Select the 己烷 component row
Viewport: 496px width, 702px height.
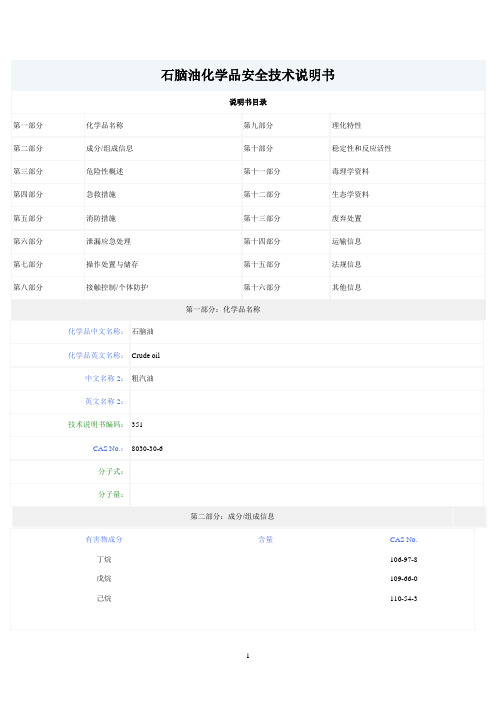tap(104, 598)
